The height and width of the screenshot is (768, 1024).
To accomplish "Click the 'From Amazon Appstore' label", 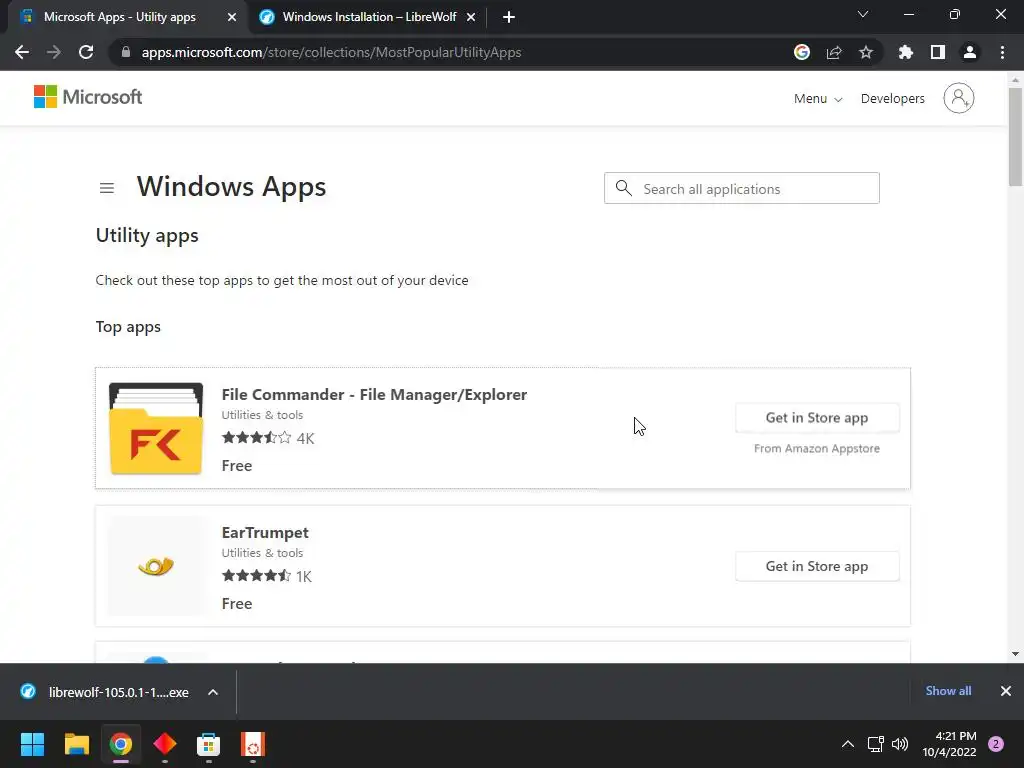I will tap(816, 449).
